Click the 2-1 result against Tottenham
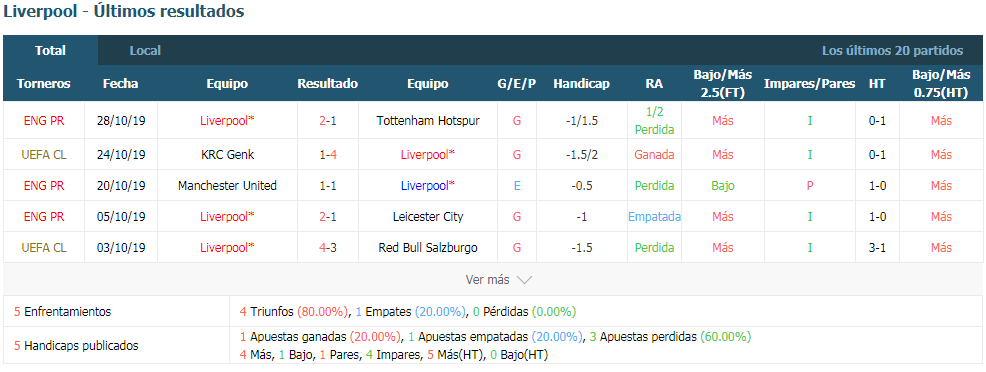 tap(328, 120)
